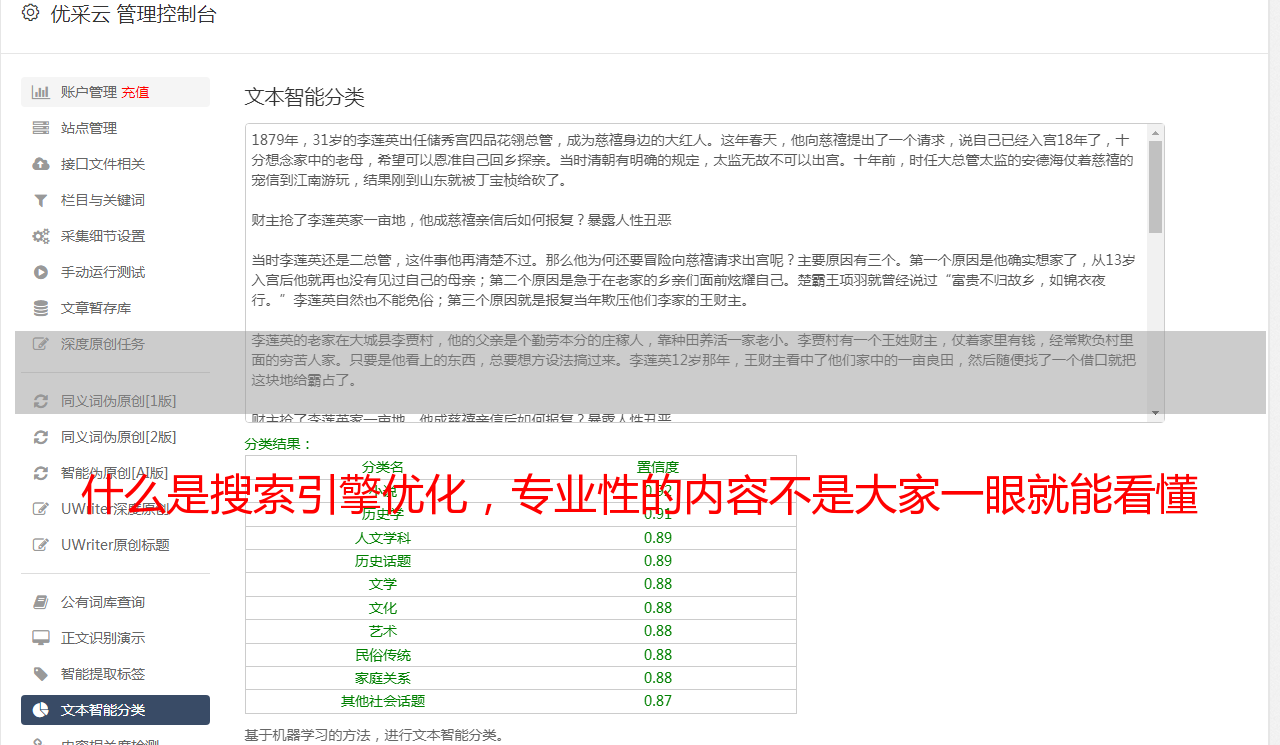
Task: Click the bar chart icon for 账户管理
Action: pyautogui.click(x=41, y=92)
